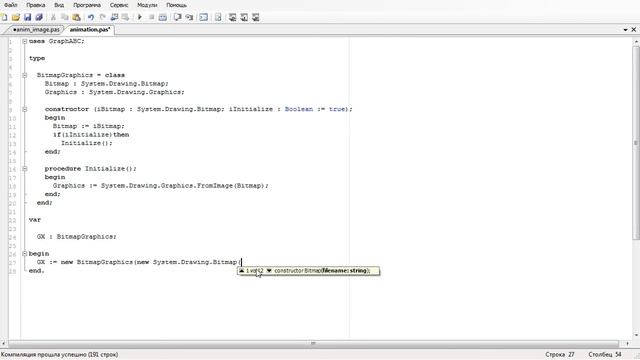Viewport: 640px width, 360px height.
Task: Show previous constructor overload in tooltip
Action: click(x=242, y=271)
